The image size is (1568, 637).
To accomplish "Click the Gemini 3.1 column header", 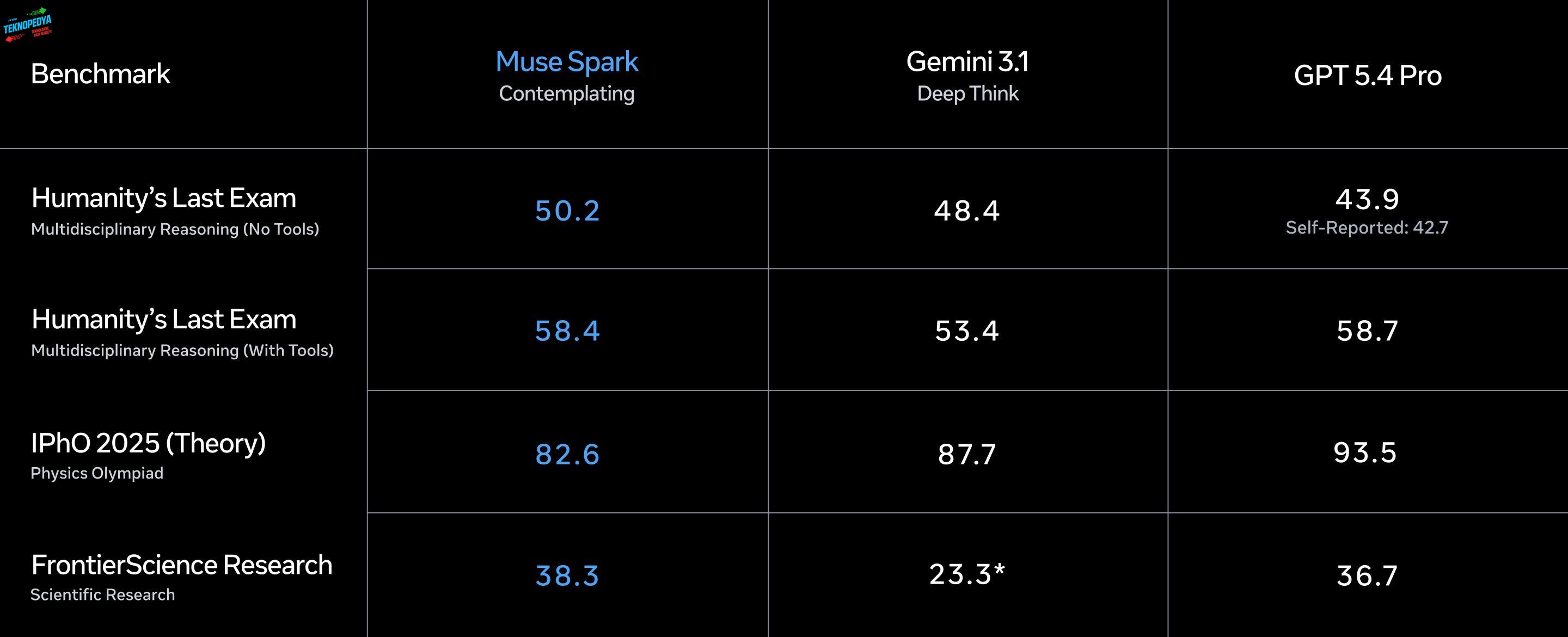I will [x=967, y=62].
